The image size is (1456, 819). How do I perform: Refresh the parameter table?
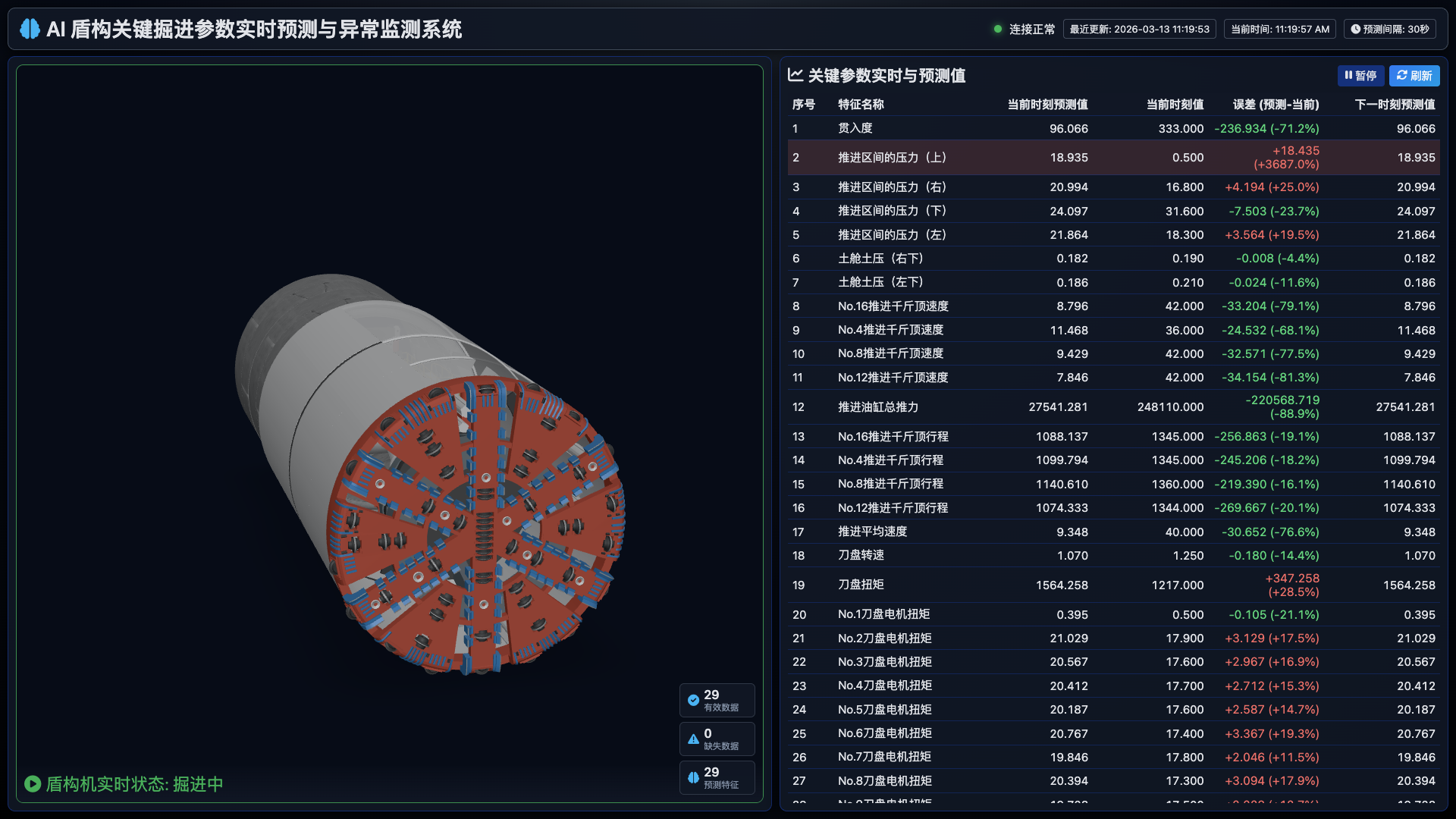pyautogui.click(x=1414, y=75)
